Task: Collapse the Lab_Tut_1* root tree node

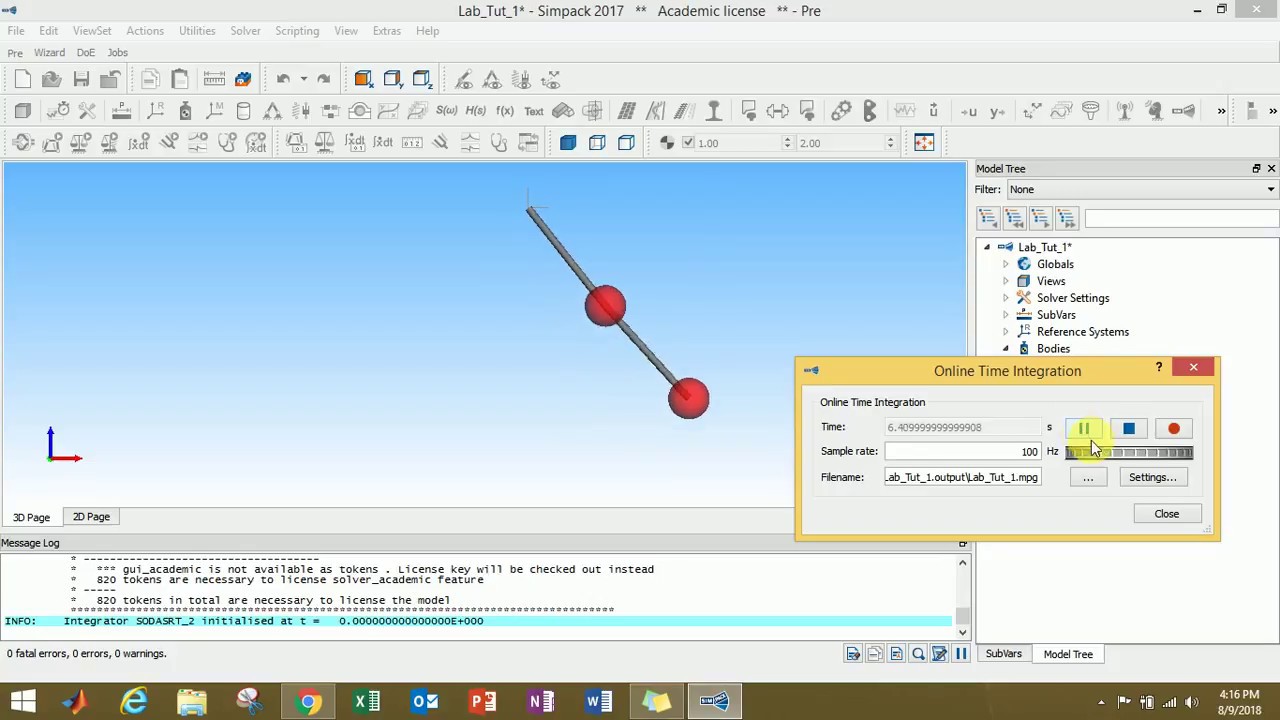Action: click(987, 247)
